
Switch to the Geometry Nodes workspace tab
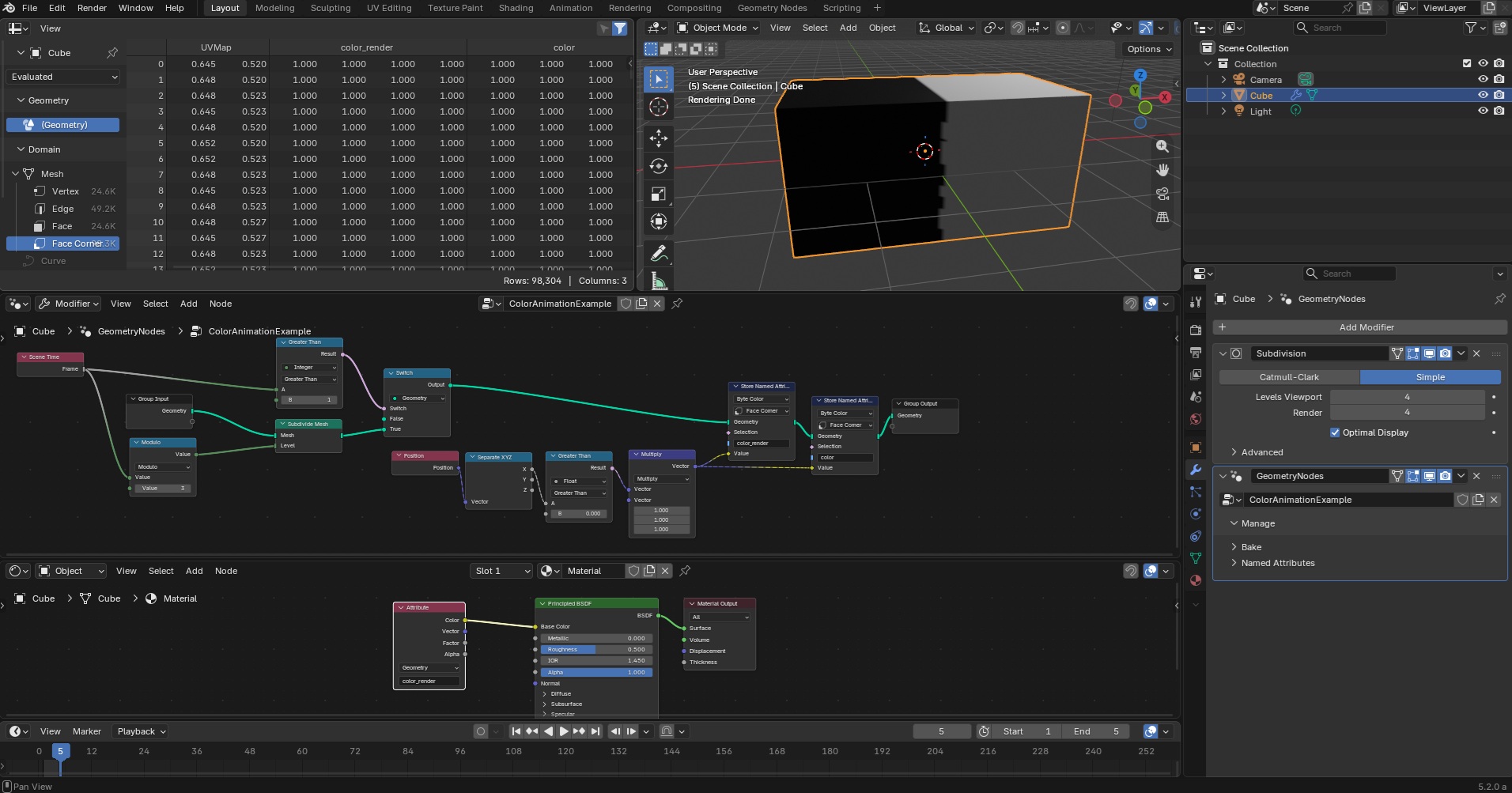[772, 8]
